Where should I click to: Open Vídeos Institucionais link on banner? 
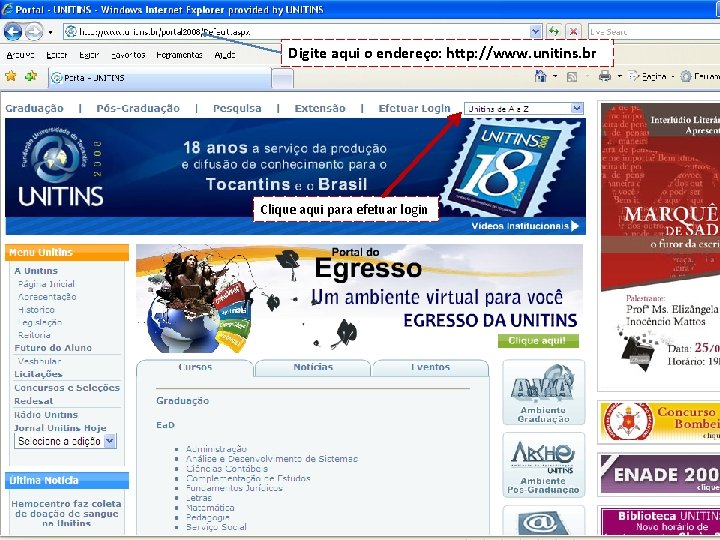coord(524,226)
